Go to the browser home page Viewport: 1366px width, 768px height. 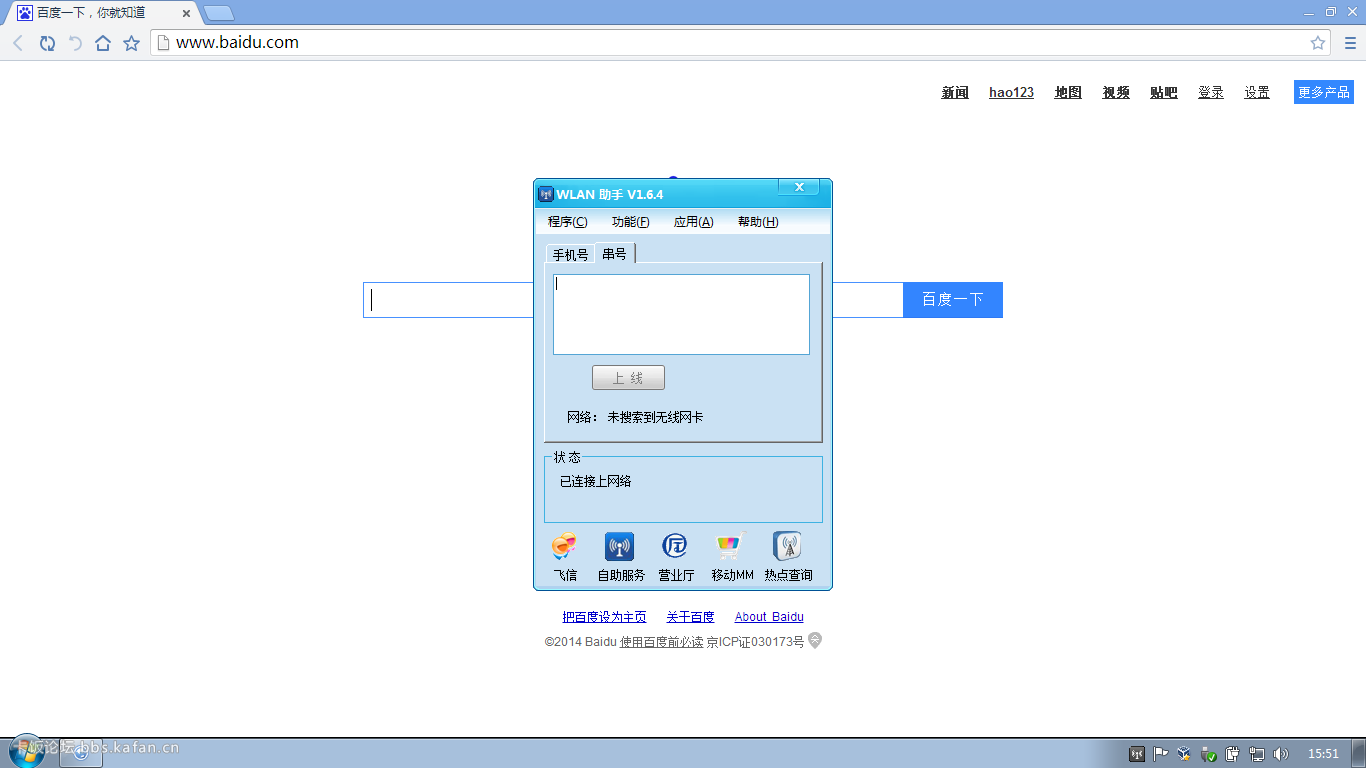(103, 43)
